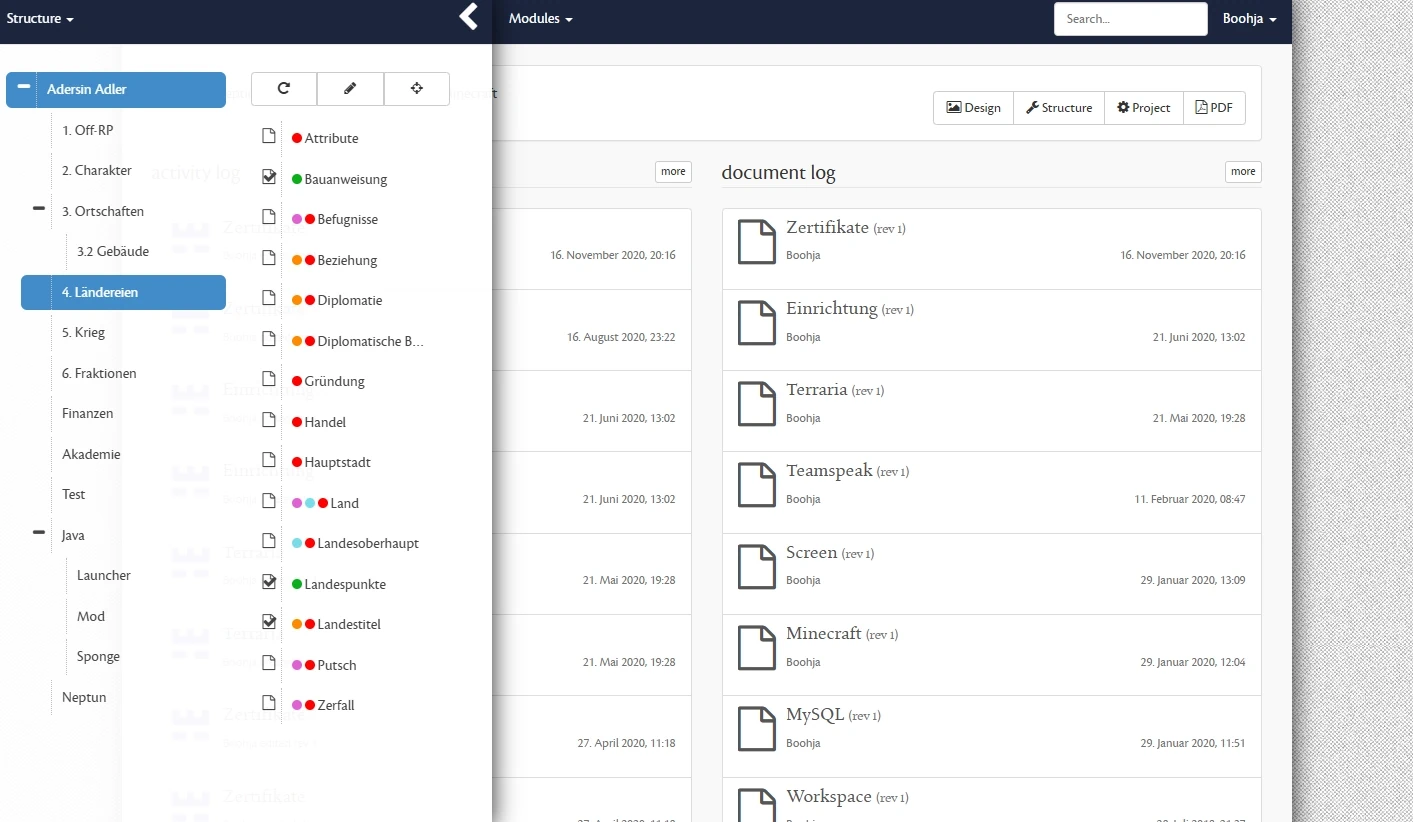
Task: Select 5. Krieg in the tree
Action: [83, 333]
